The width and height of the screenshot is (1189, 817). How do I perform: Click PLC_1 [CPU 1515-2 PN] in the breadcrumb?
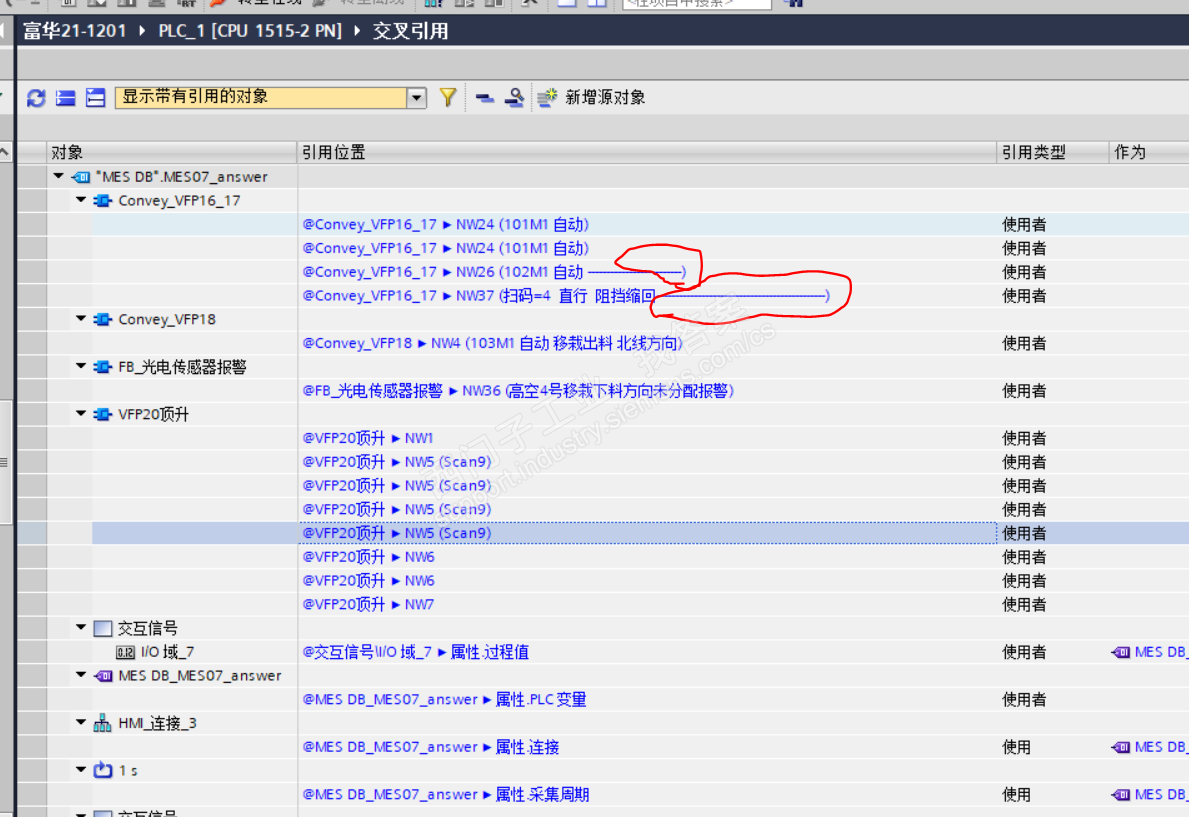[249, 31]
